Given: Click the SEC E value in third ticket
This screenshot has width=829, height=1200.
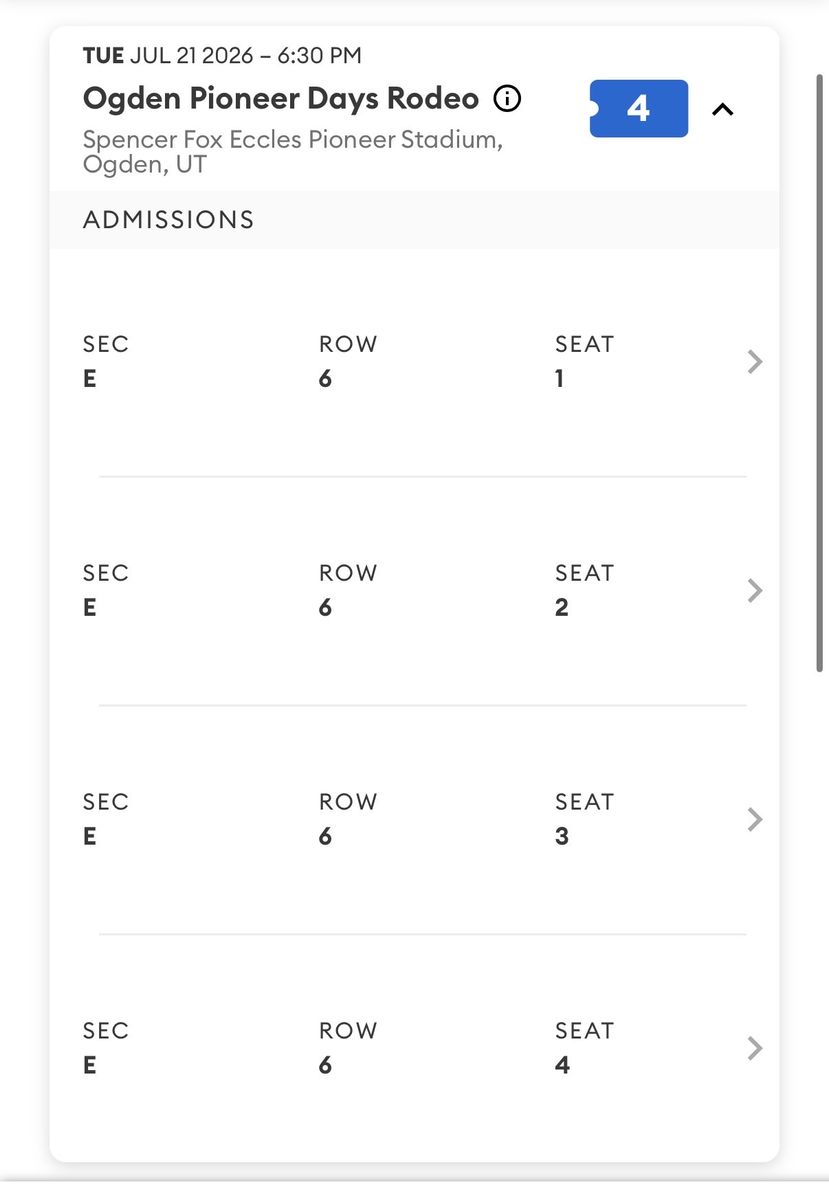Looking at the screenshot, I should click(90, 836).
